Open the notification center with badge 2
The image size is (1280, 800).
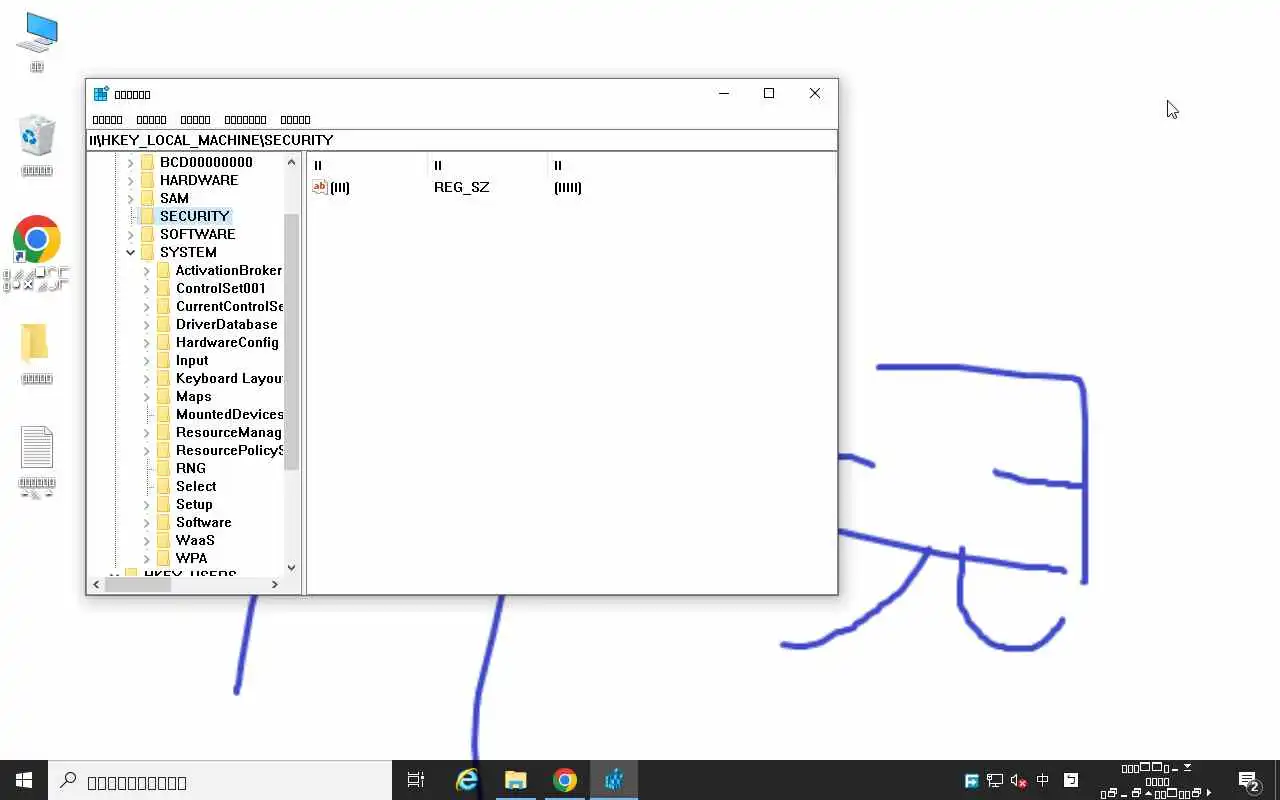pos(1248,781)
